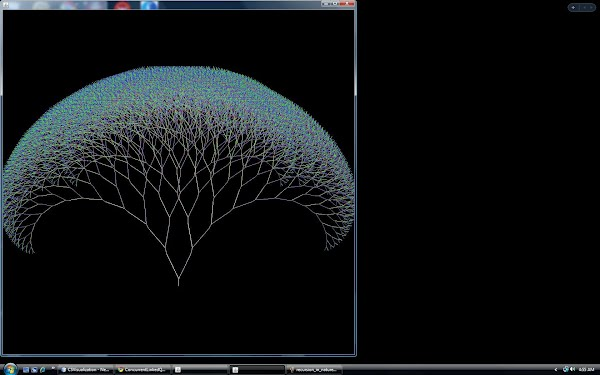Launch Internet Explorer from quick launch
600x375 pixels.
point(42,370)
